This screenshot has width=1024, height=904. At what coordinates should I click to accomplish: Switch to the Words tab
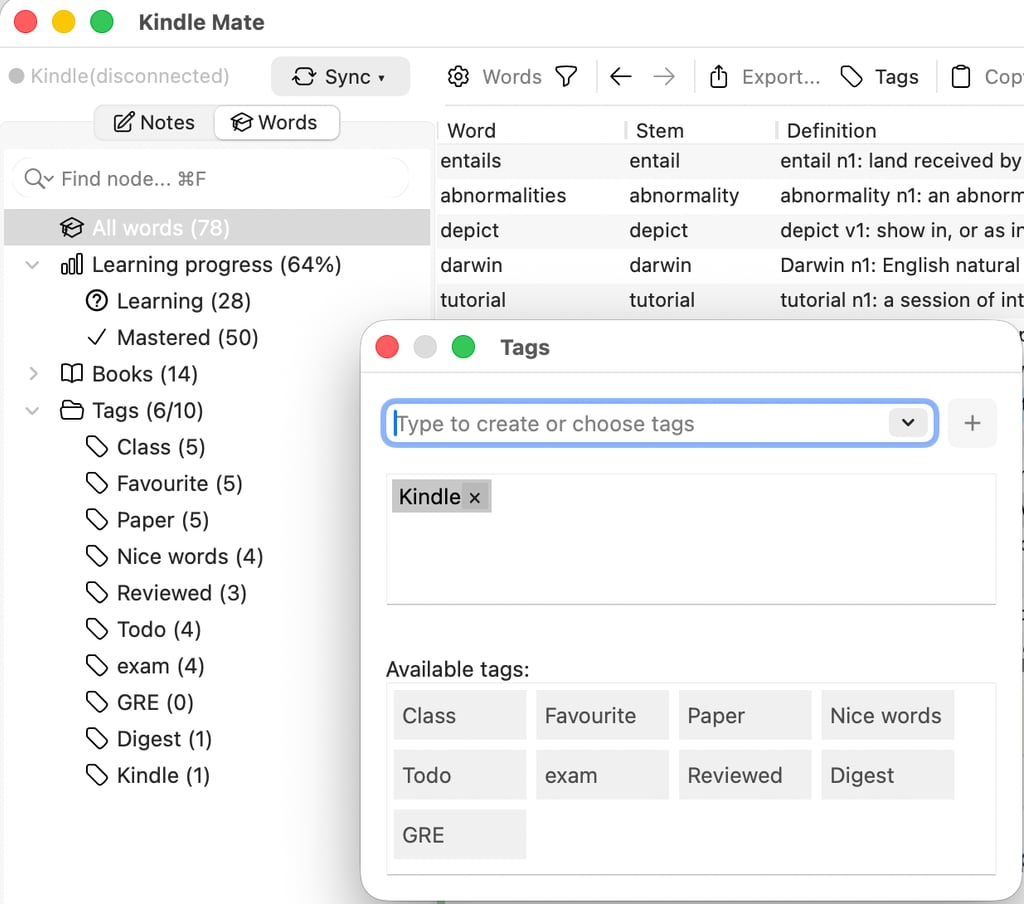point(275,123)
